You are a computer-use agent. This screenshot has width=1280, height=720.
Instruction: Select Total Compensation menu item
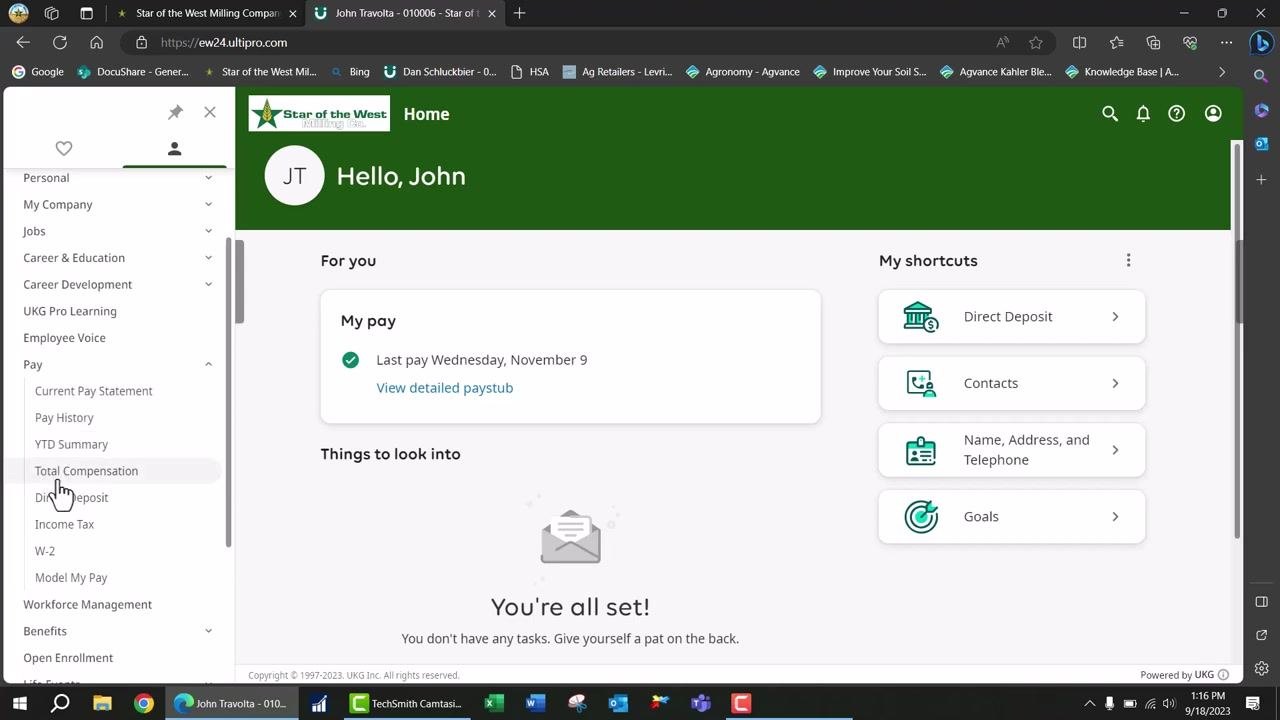86,471
